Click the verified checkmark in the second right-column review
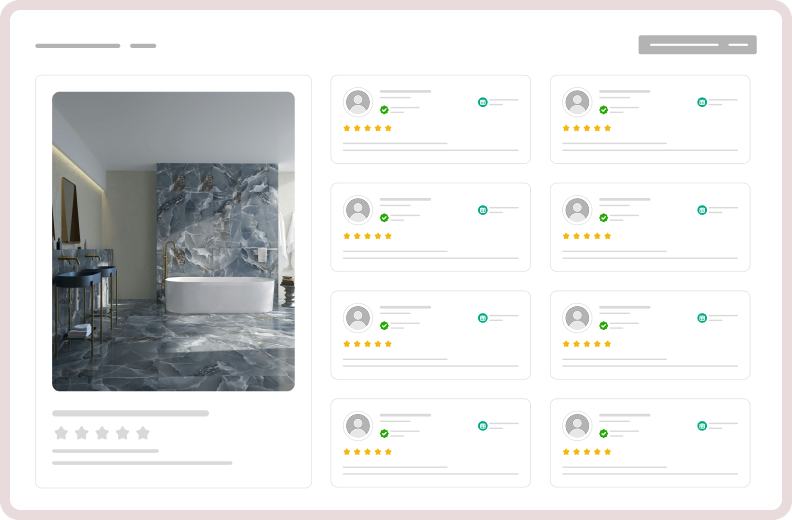792x520 pixels. 604,218
